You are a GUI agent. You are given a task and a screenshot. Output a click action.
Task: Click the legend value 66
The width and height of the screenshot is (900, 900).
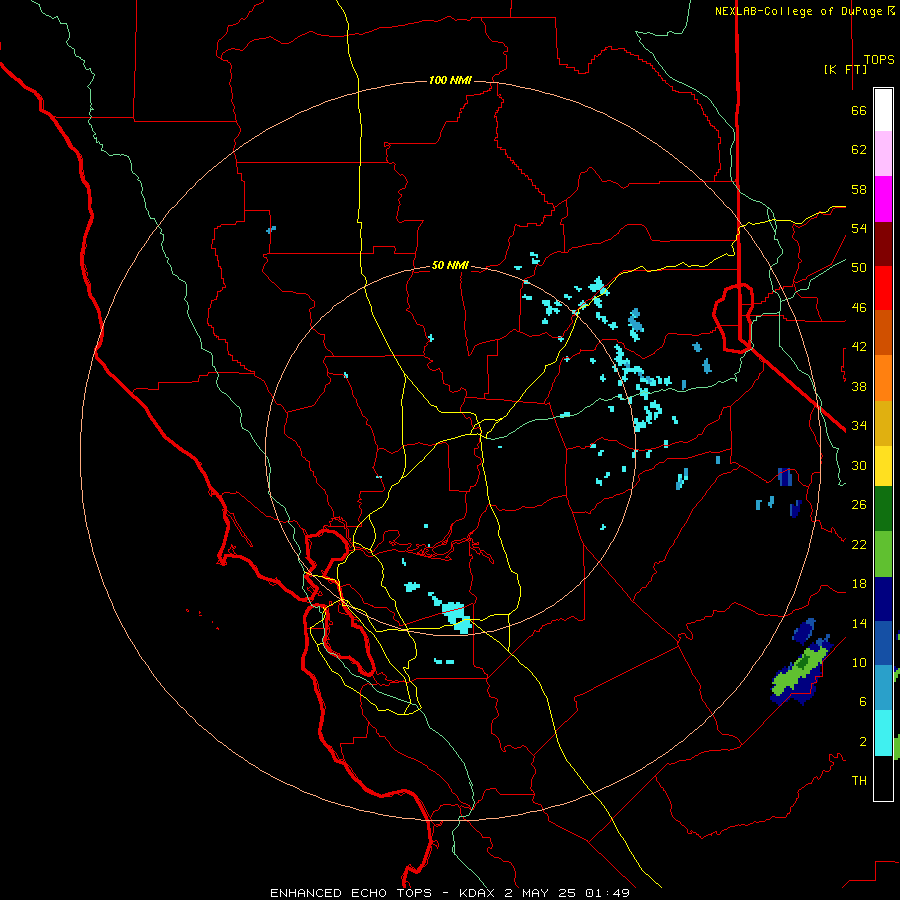pyautogui.click(x=859, y=111)
